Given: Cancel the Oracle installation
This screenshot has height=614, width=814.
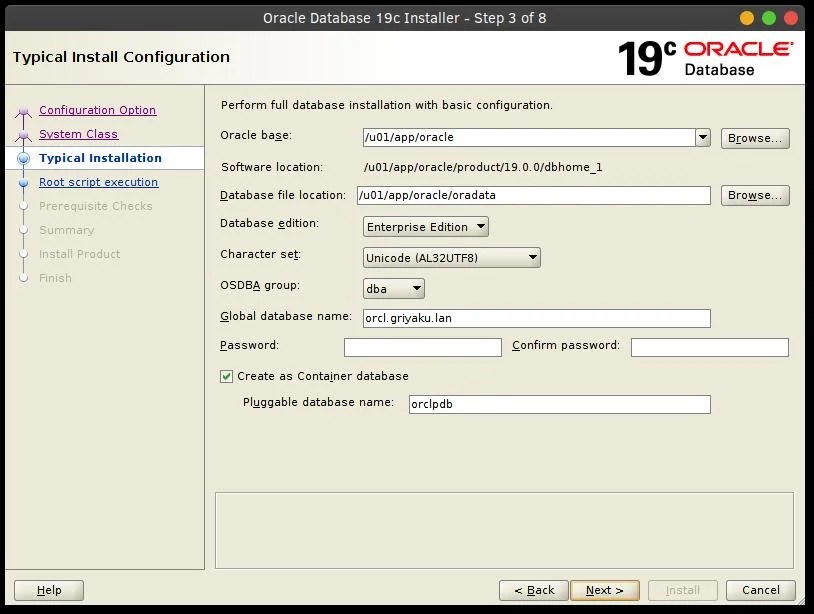Looking at the screenshot, I should coord(760,590).
